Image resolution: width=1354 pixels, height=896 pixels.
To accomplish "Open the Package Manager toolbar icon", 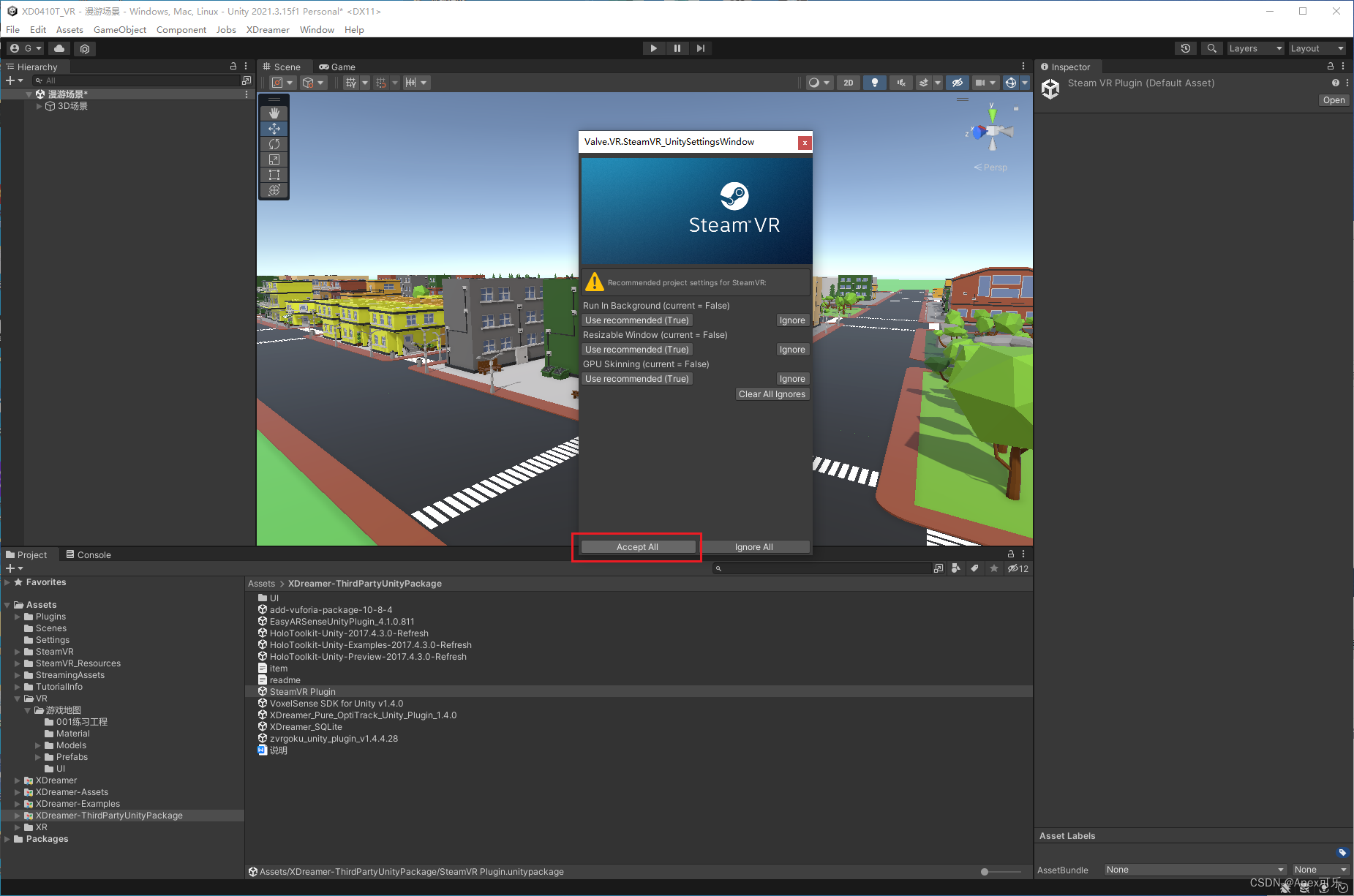I will tap(85, 48).
